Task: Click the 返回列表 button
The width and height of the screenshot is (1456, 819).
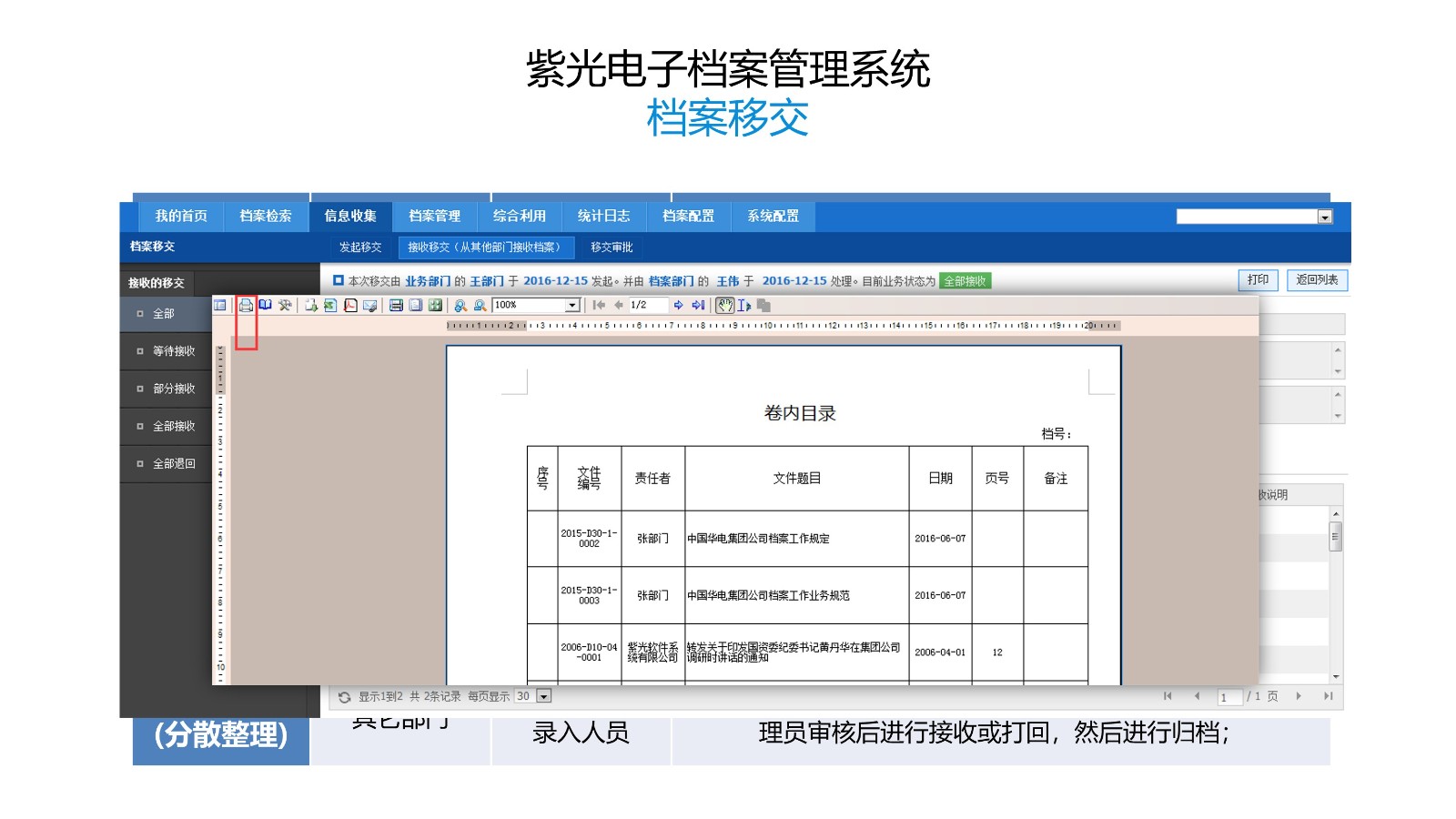Action: [x=1317, y=280]
